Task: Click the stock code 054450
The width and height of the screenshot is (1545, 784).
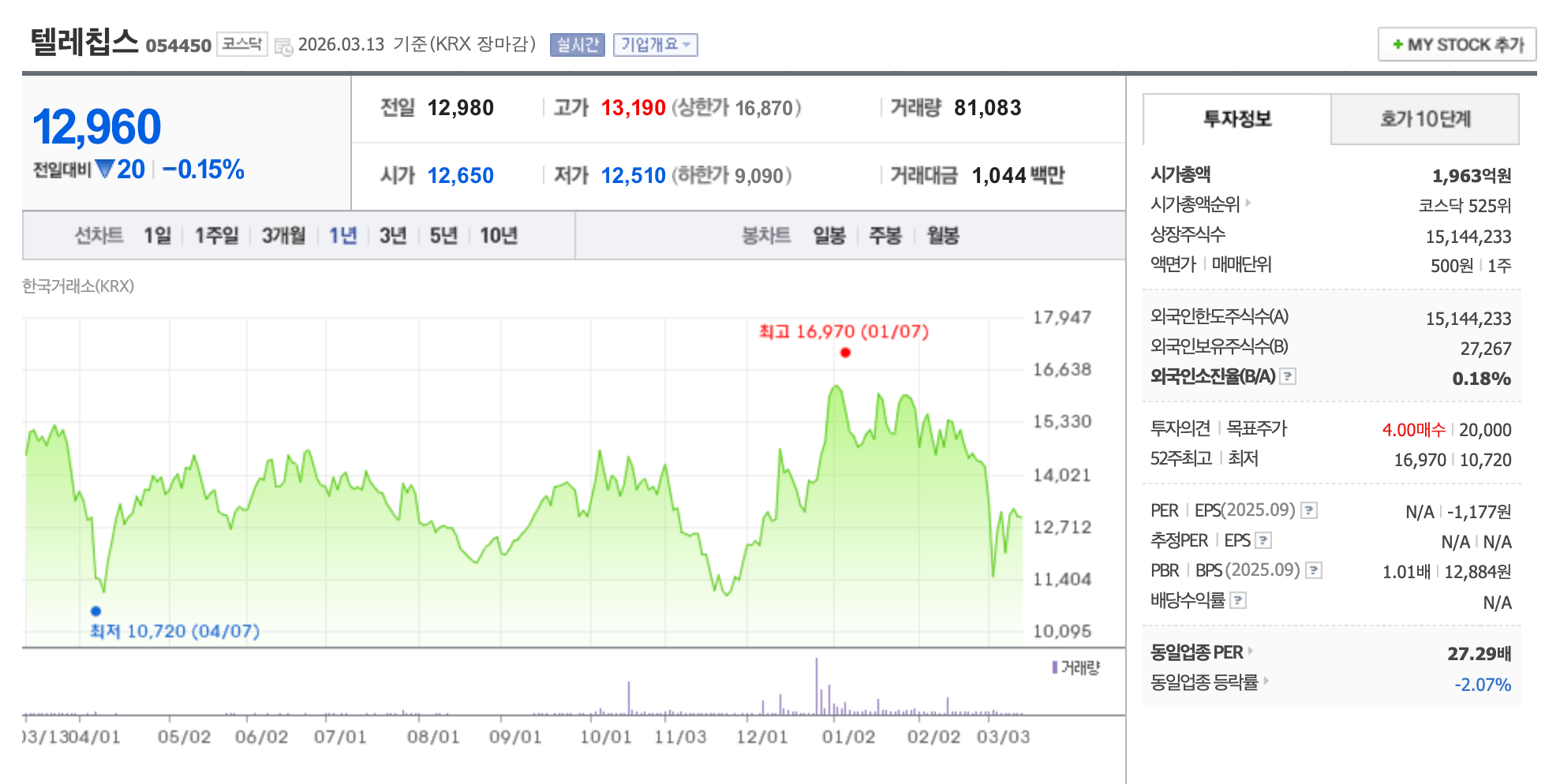Action: click(178, 46)
